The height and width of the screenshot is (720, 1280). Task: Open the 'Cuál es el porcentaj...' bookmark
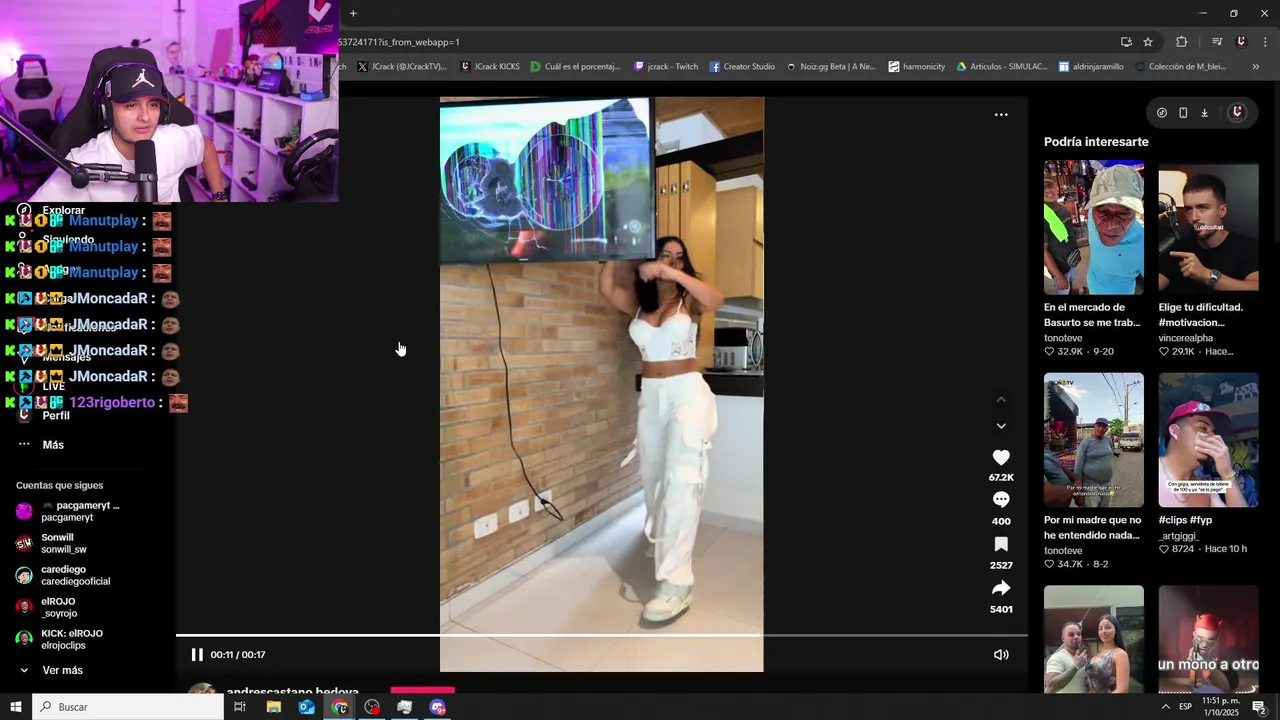pyautogui.click(x=576, y=67)
